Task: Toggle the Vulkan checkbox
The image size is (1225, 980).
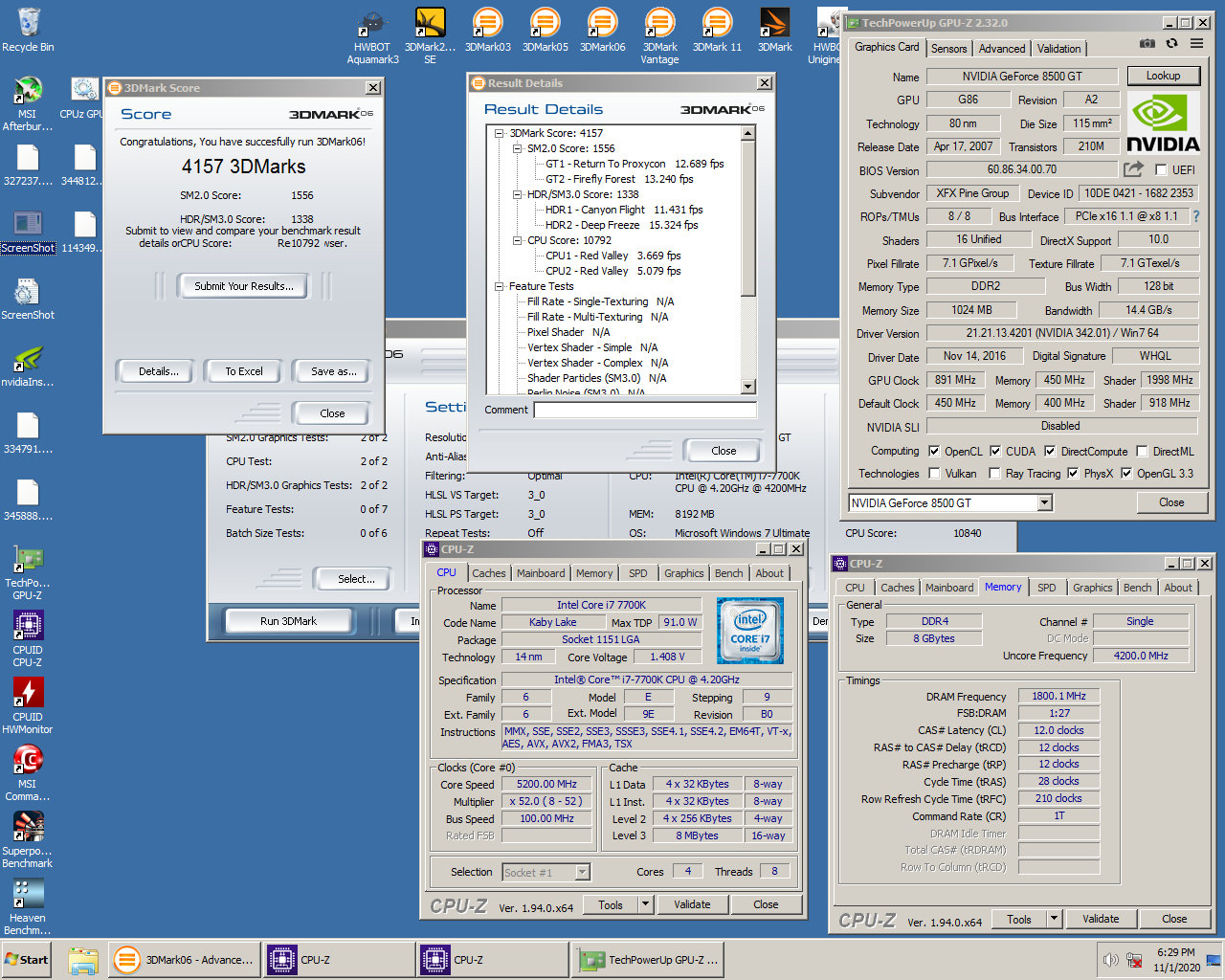Action: (x=934, y=473)
